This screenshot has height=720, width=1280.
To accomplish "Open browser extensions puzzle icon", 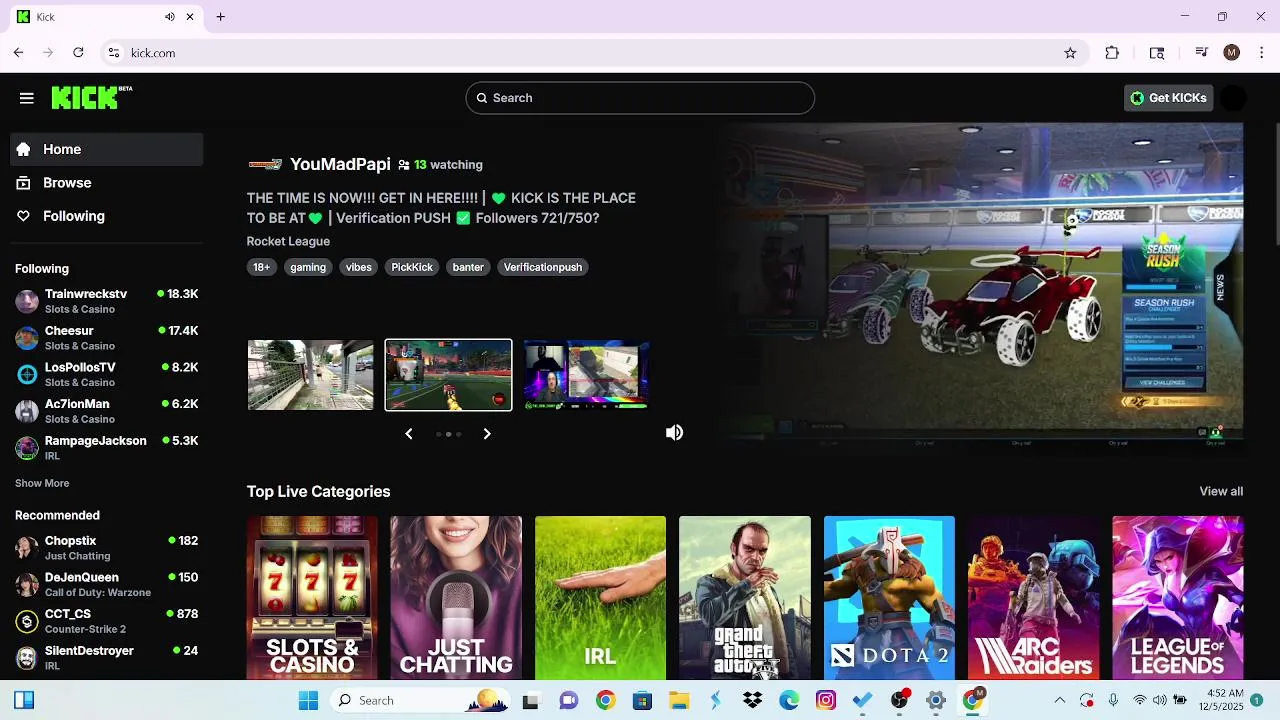I will coord(1112,53).
